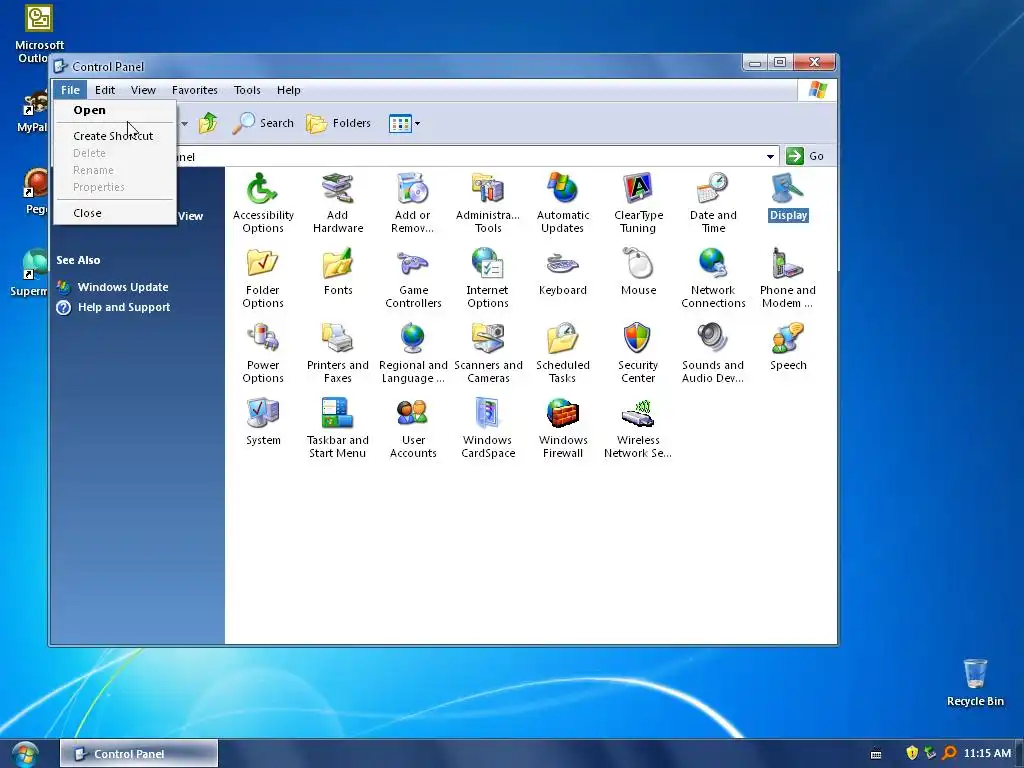Open the Back button history dropdown arrow
The image size is (1024, 768).
click(185, 123)
